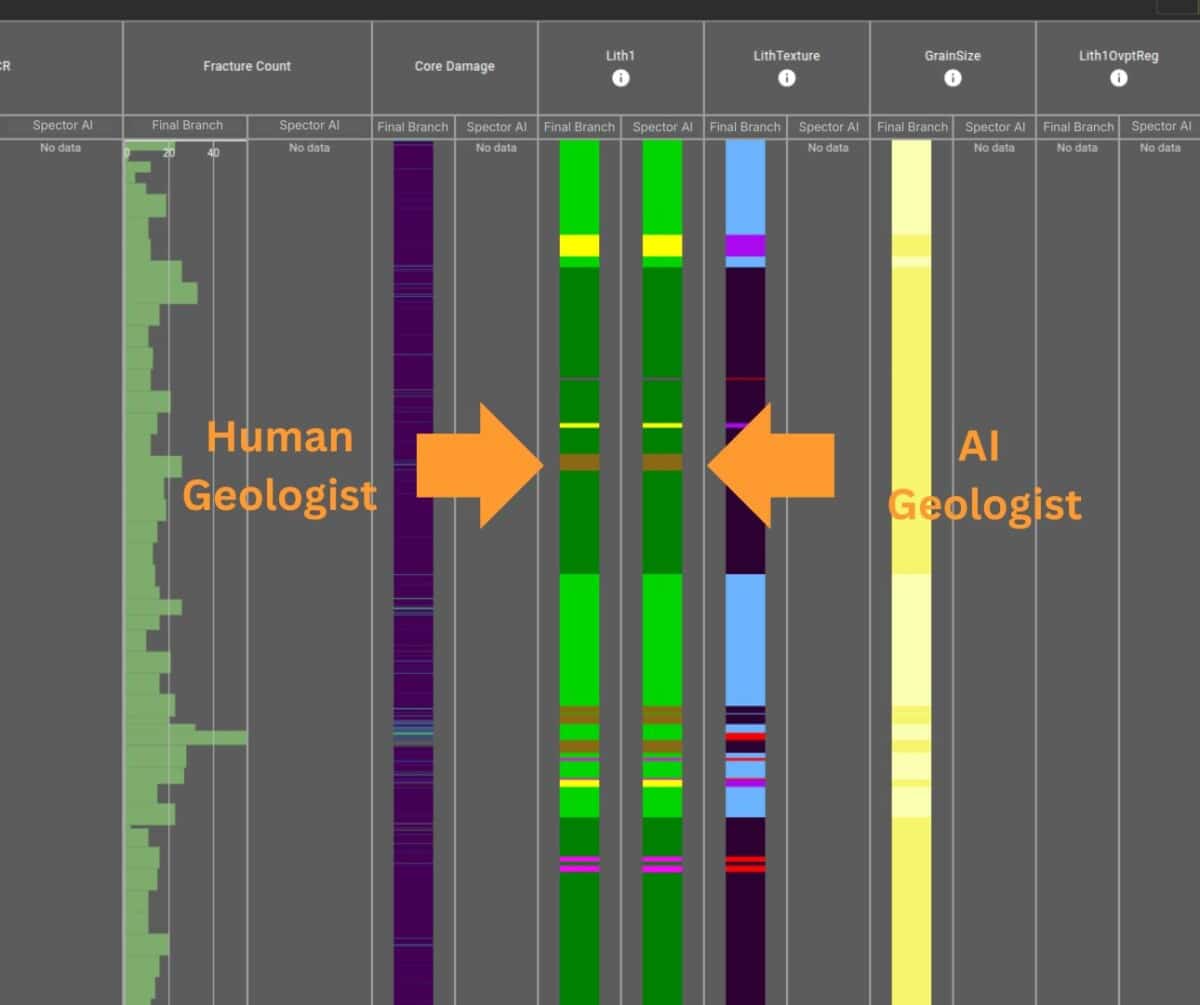Click Final Branch under LithTexture
This screenshot has height=1005, width=1200.
coord(745,127)
